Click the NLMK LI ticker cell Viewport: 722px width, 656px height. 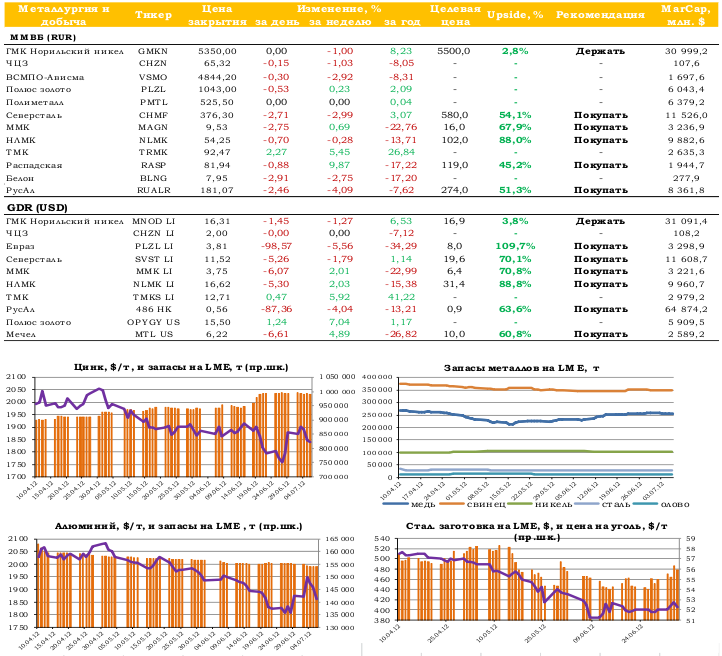153,284
